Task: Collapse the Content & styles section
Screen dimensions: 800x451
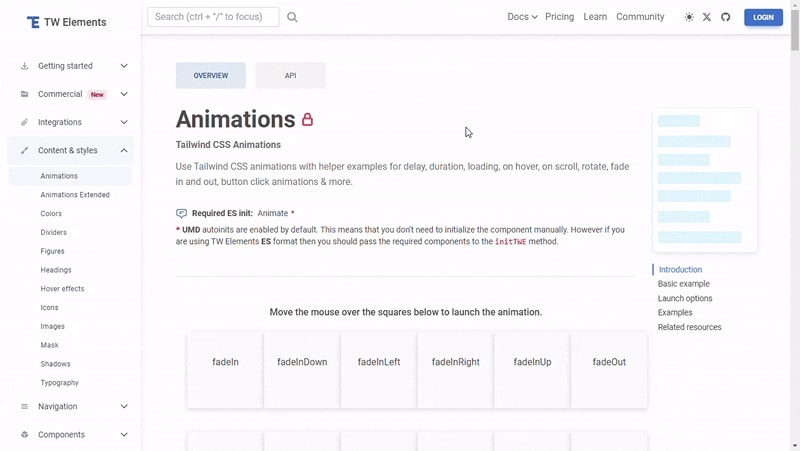Action: [x=124, y=150]
